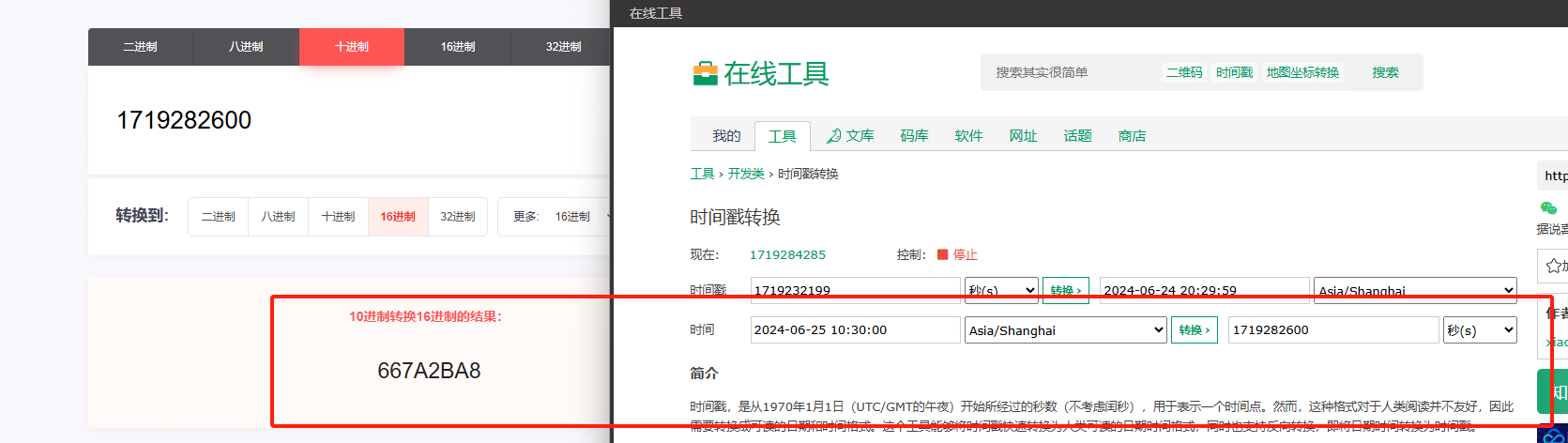Click the 开发类 breadcrumb link
The image size is (1568, 443).
point(746,174)
